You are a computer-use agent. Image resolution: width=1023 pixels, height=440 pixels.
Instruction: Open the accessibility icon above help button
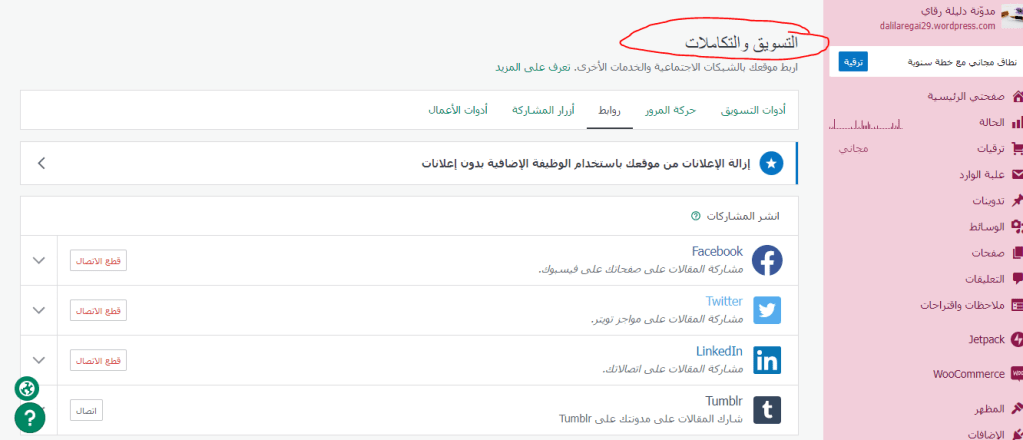[28, 388]
